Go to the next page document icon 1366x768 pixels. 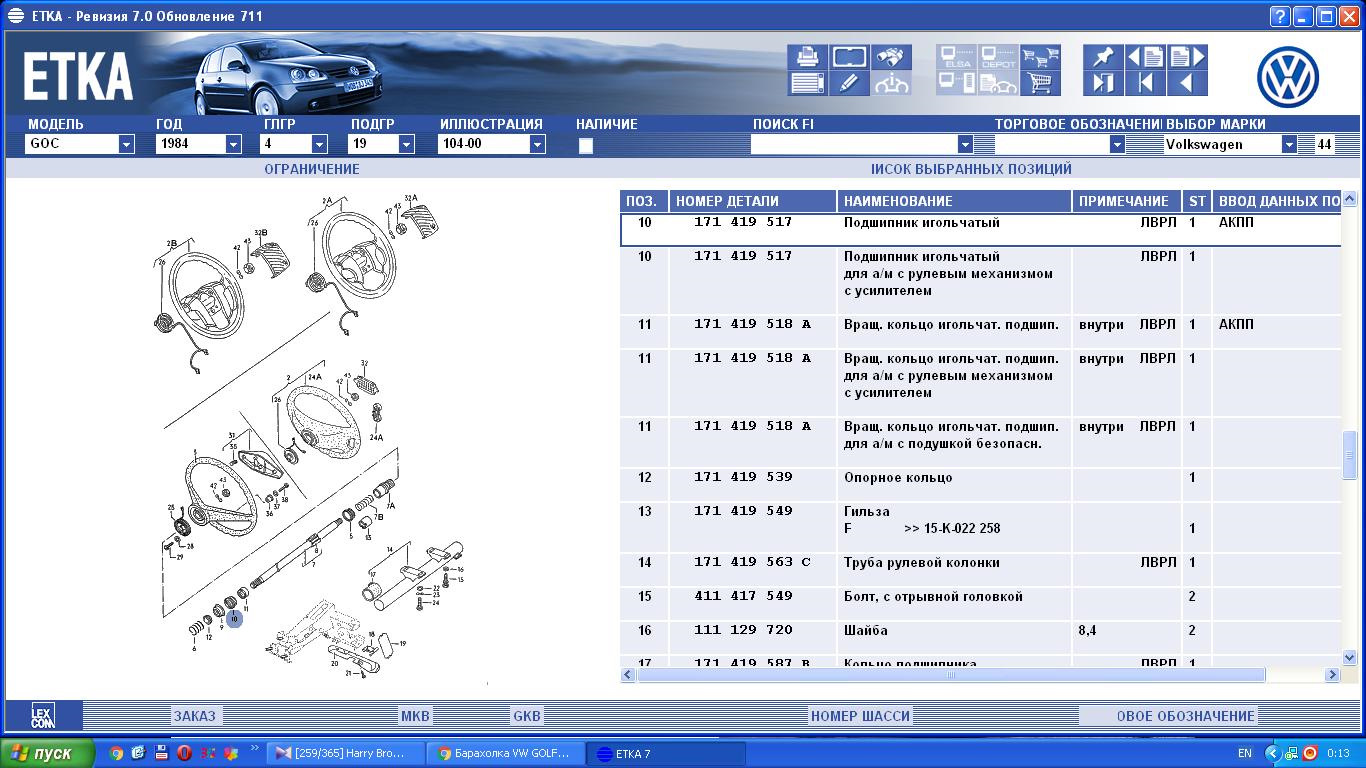point(1187,57)
